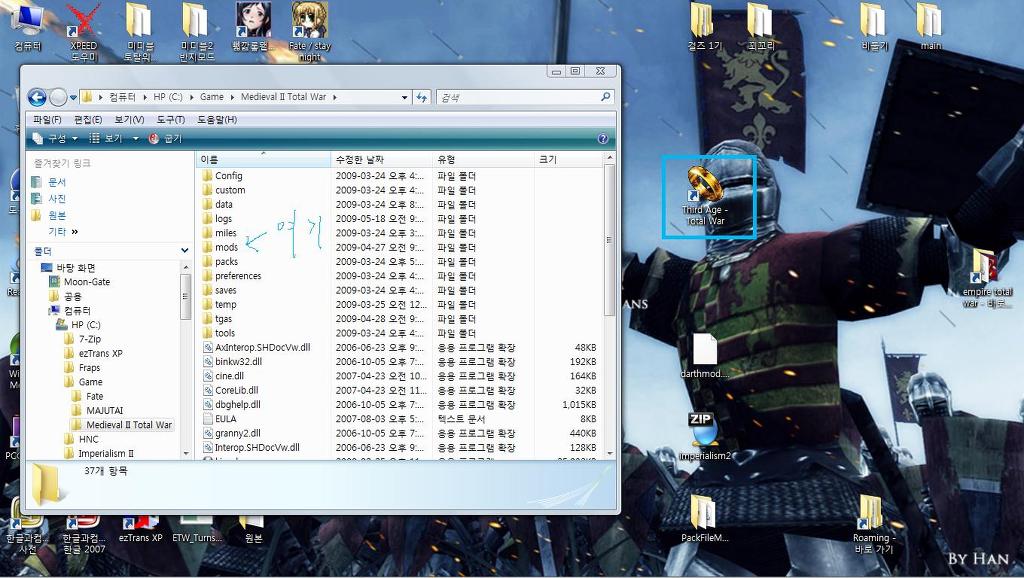Select the EULA text file row
Screen dimensions: 1024x578
[400, 419]
